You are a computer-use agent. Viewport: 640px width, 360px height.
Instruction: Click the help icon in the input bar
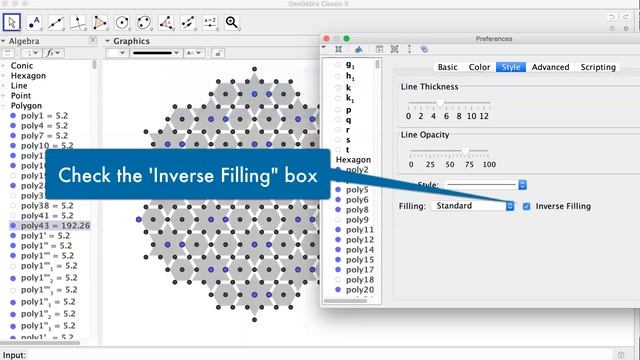click(621, 355)
